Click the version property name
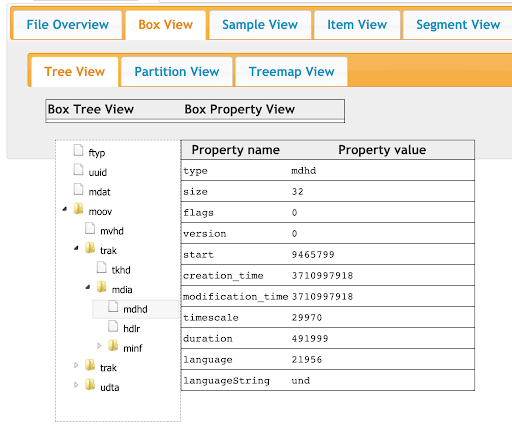The width and height of the screenshot is (512, 430). [x=205, y=234]
